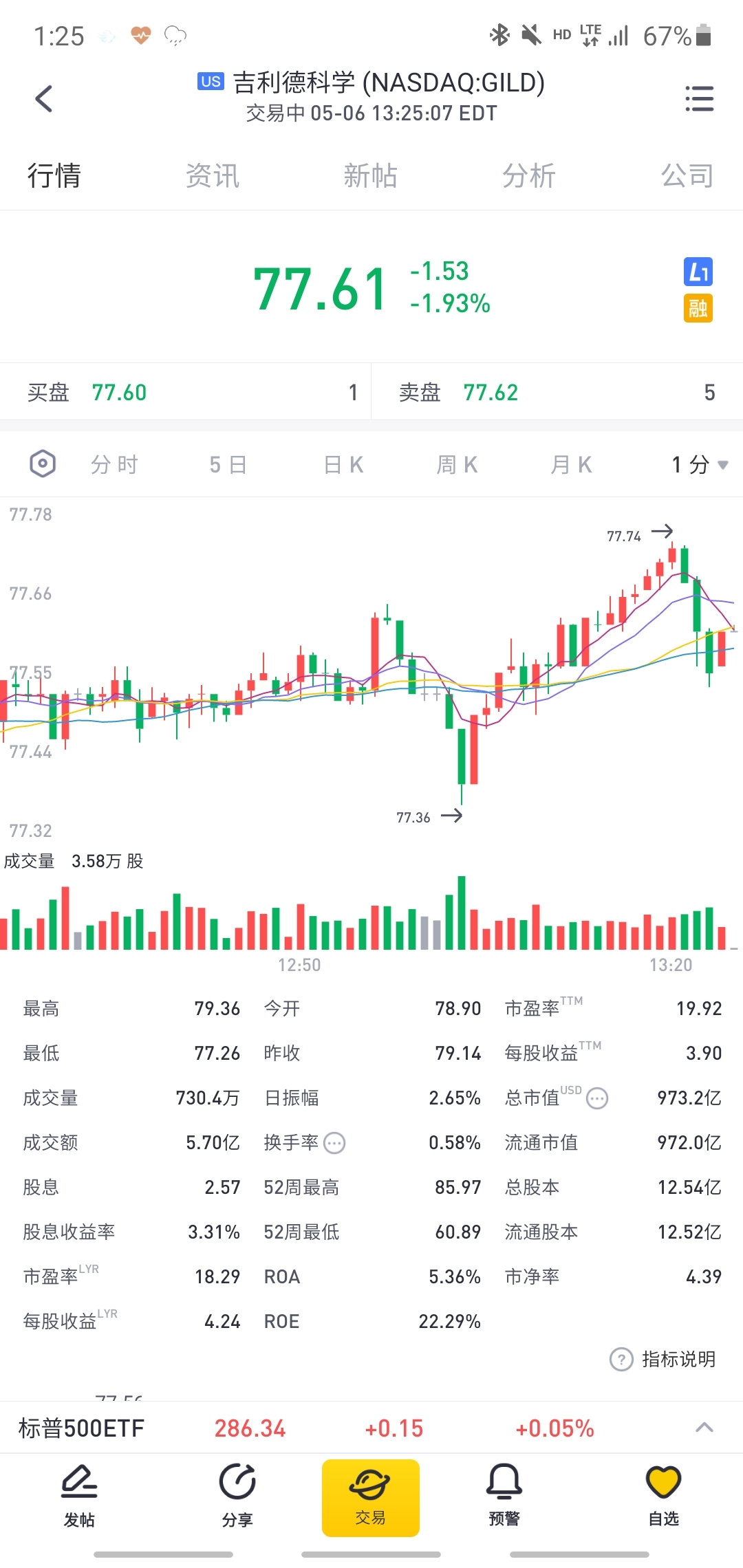743x1568 pixels.
Task: Open the list menu icon
Action: pos(699,98)
